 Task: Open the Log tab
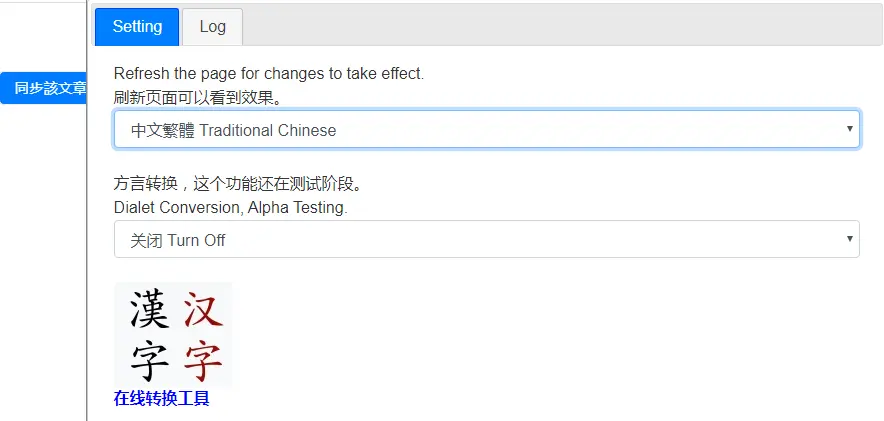point(212,27)
